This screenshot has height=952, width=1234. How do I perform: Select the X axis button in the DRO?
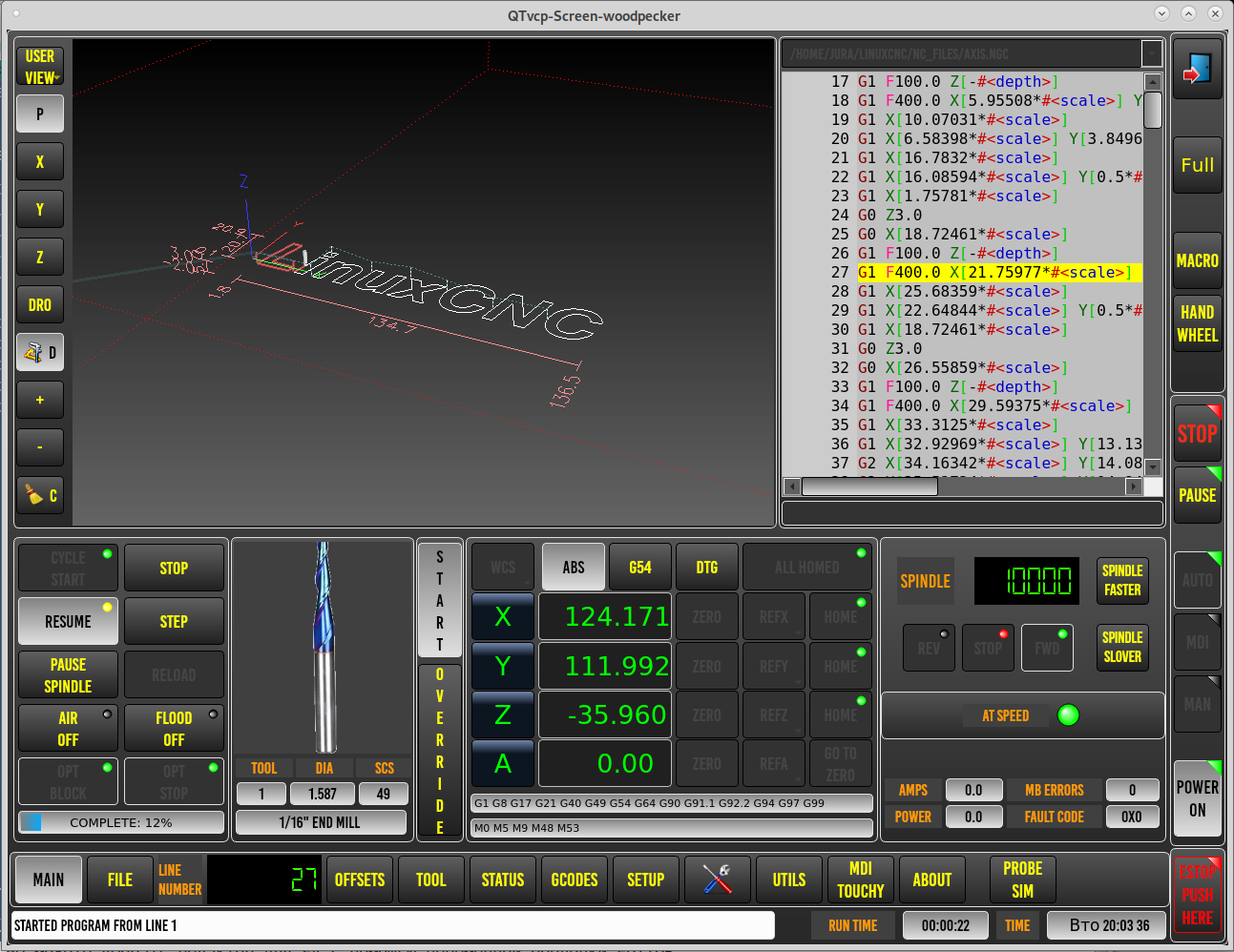(x=503, y=617)
